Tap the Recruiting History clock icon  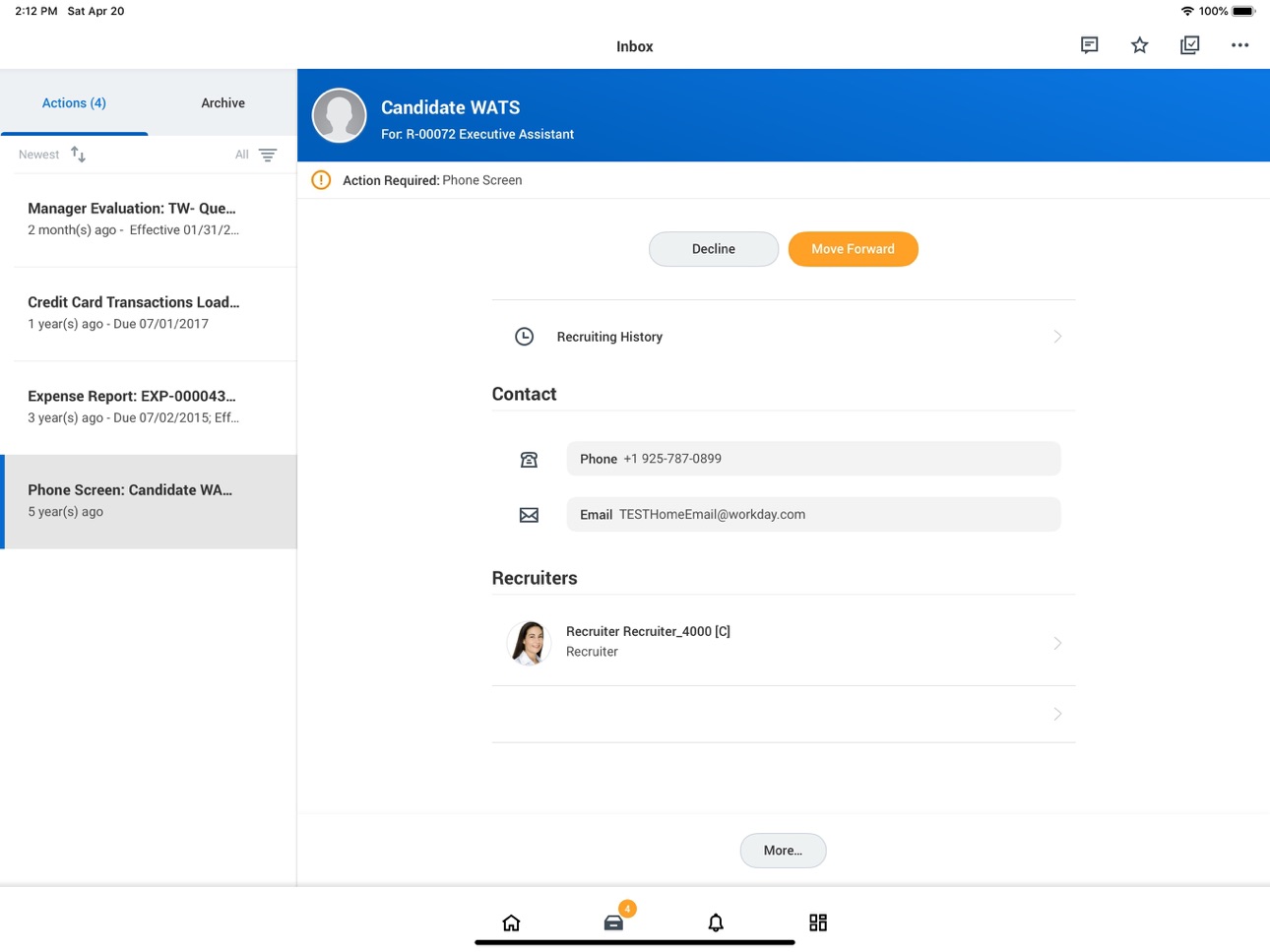525,337
